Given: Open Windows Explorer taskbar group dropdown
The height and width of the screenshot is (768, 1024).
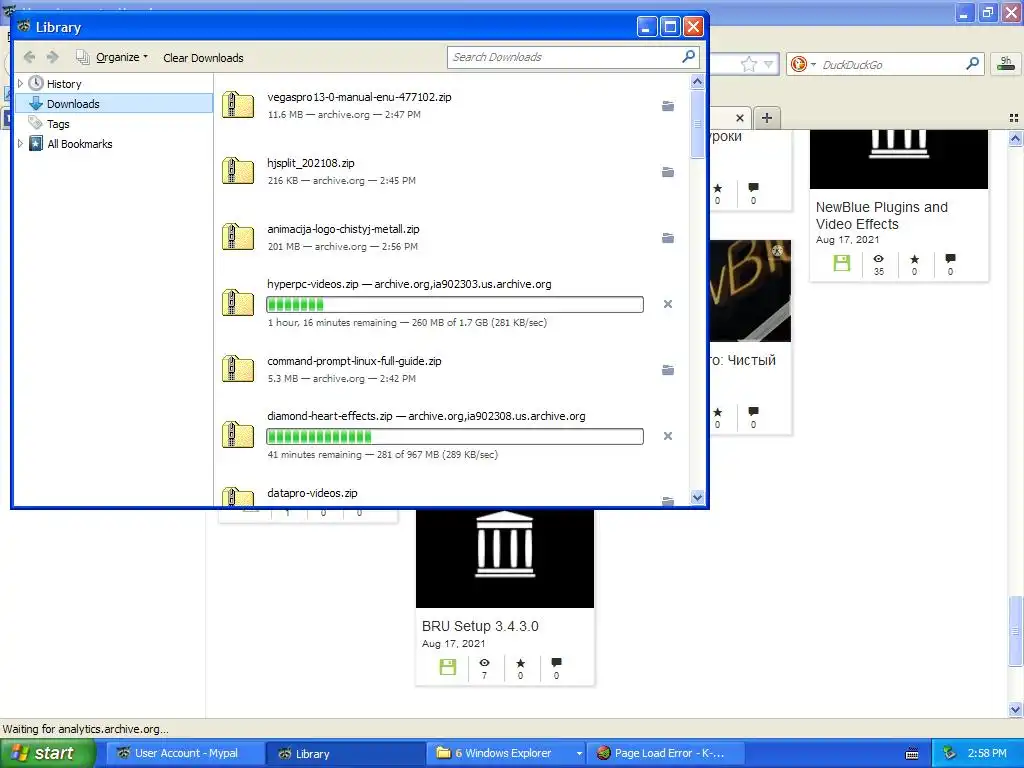Looking at the screenshot, I should point(579,754).
